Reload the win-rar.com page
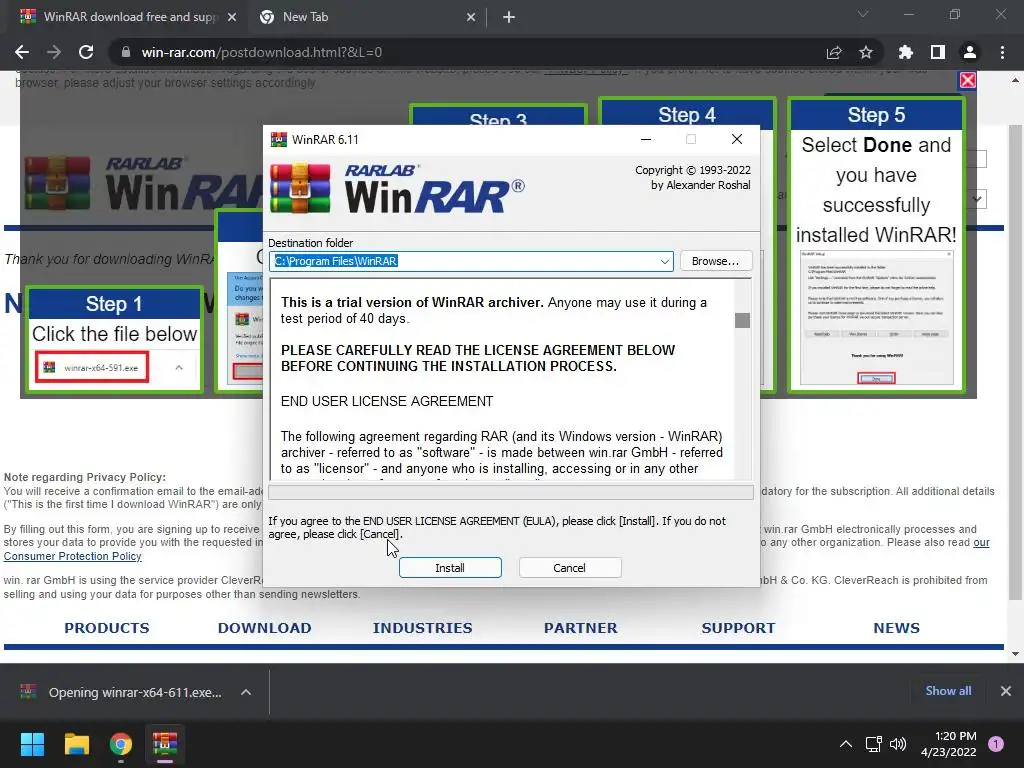Image resolution: width=1024 pixels, height=768 pixels. [86, 52]
